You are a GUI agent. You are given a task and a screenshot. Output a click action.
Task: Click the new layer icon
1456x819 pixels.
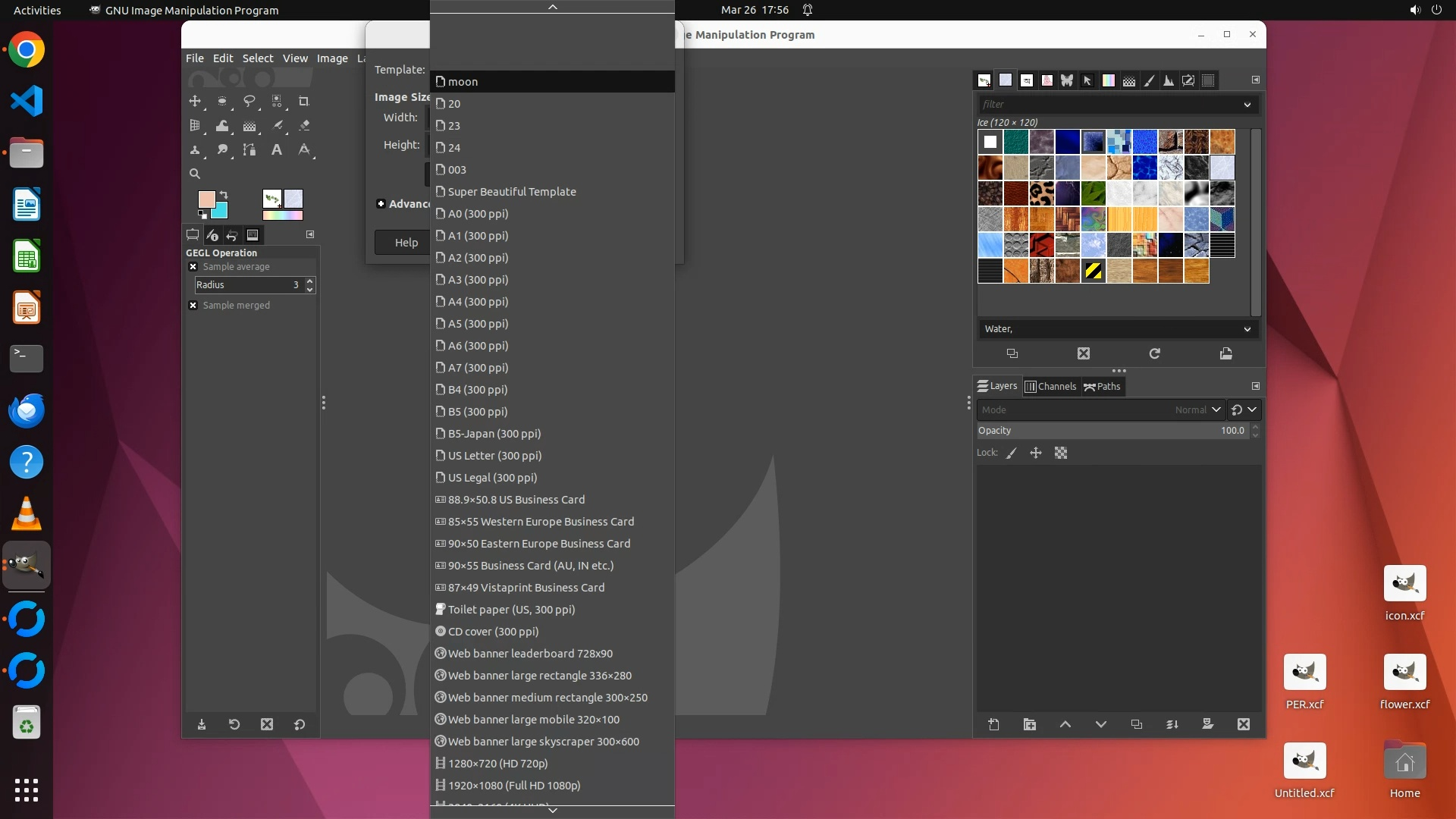click(x=993, y=725)
